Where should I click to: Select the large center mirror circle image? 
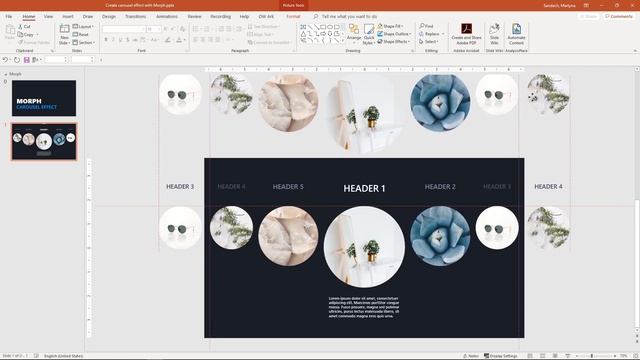point(364,247)
